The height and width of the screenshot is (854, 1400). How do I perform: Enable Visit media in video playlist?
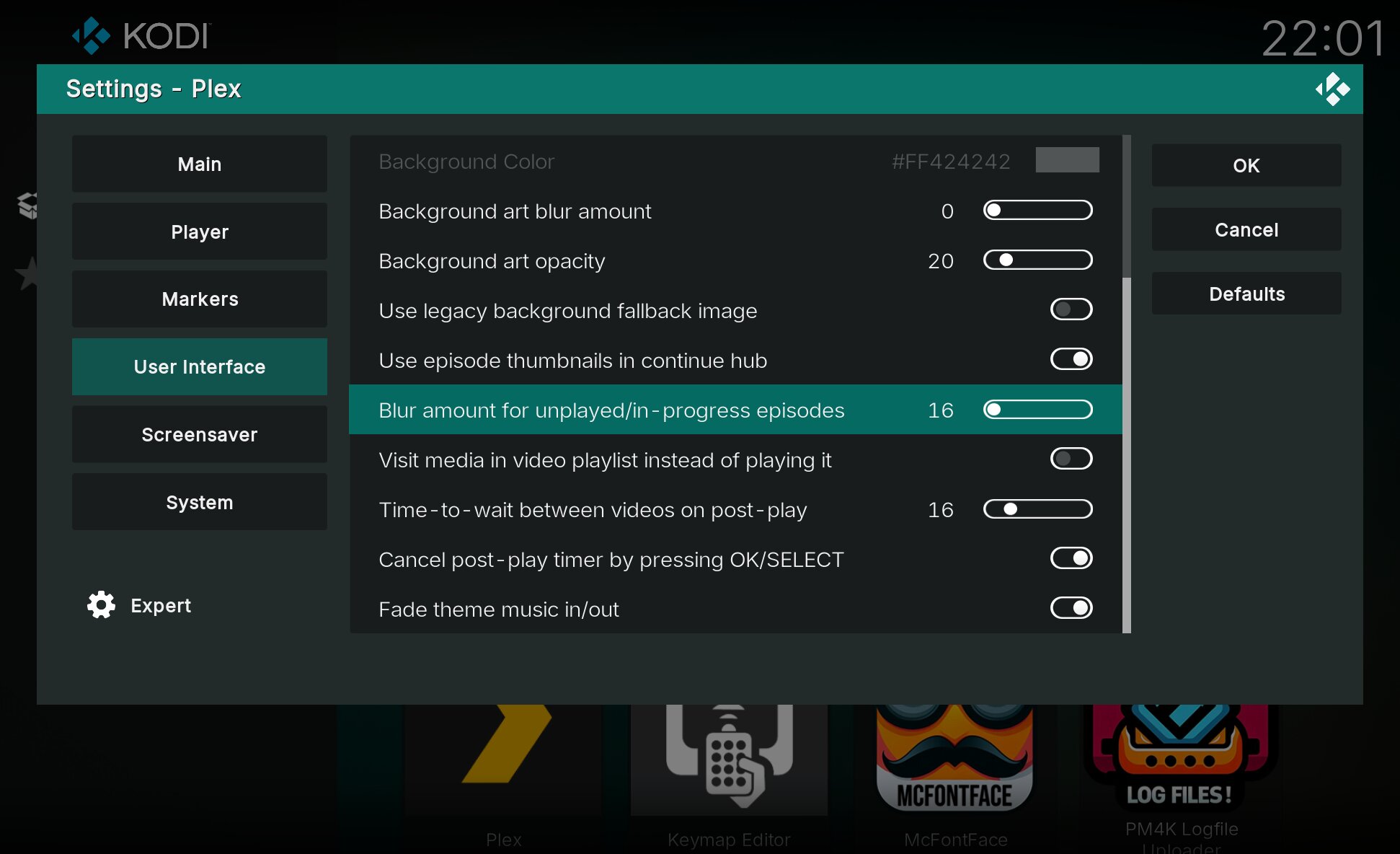coord(1071,459)
